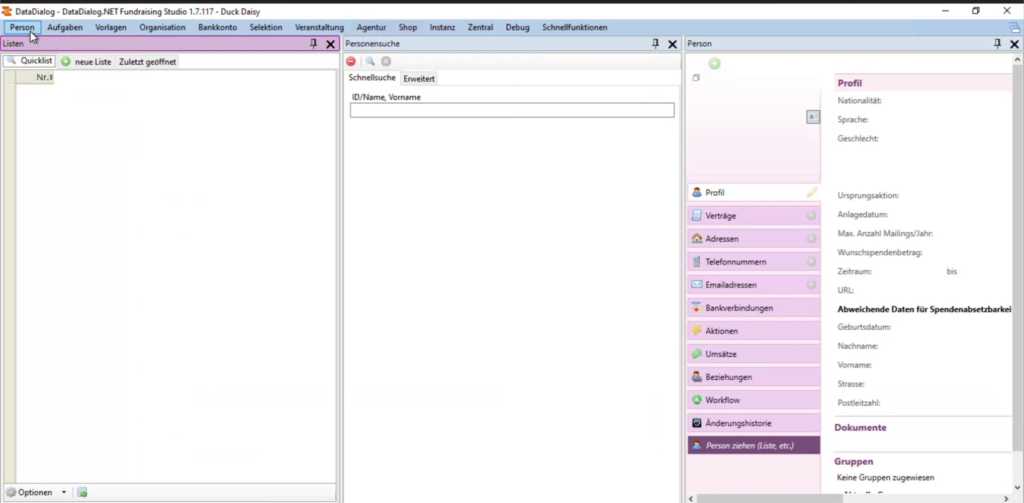Open the Emailadressen section
The image size is (1024, 503).
pos(754,285)
